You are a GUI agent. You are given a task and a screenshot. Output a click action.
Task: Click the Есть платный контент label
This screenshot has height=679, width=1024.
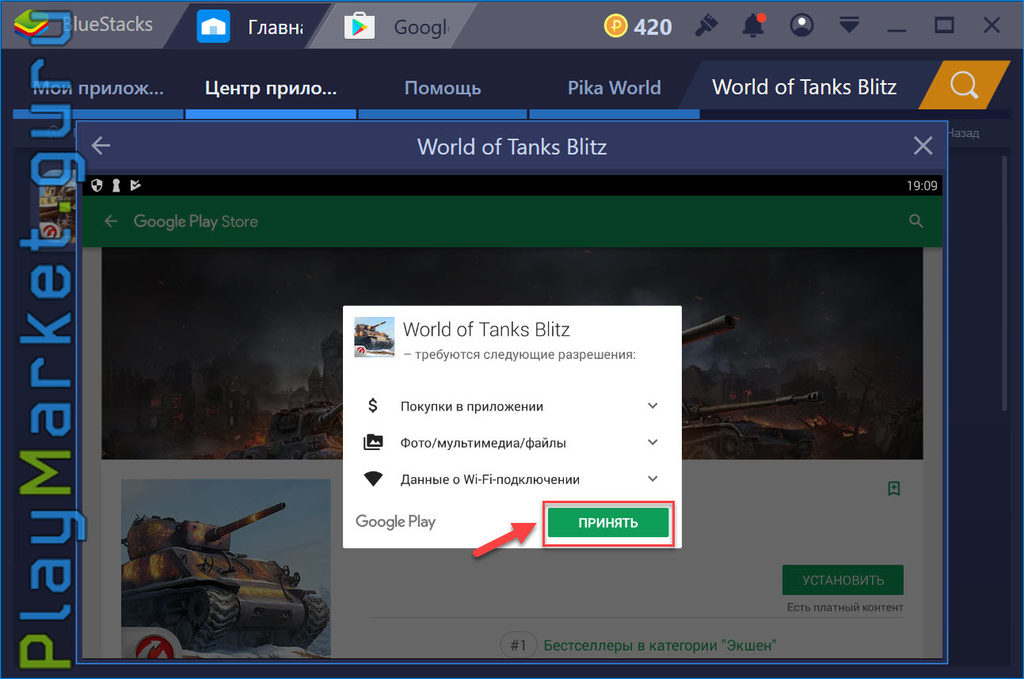click(844, 607)
